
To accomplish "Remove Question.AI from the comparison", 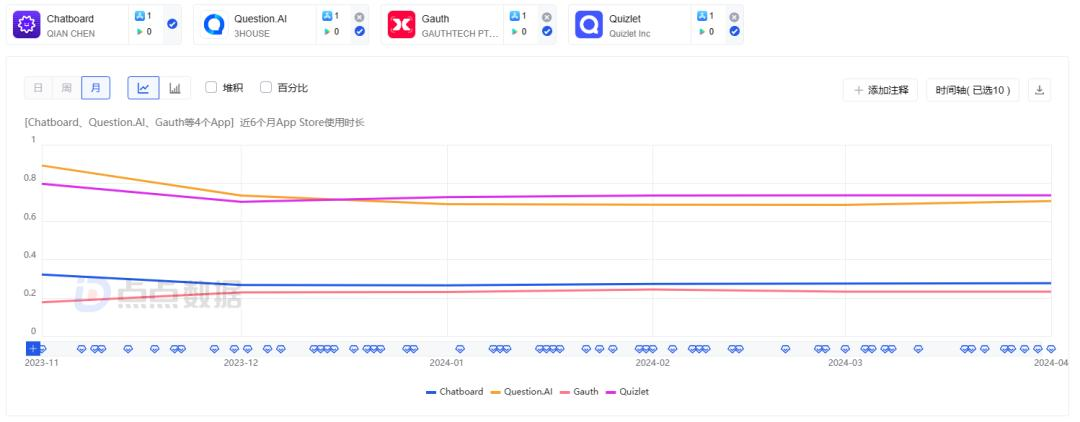I will point(360,17).
